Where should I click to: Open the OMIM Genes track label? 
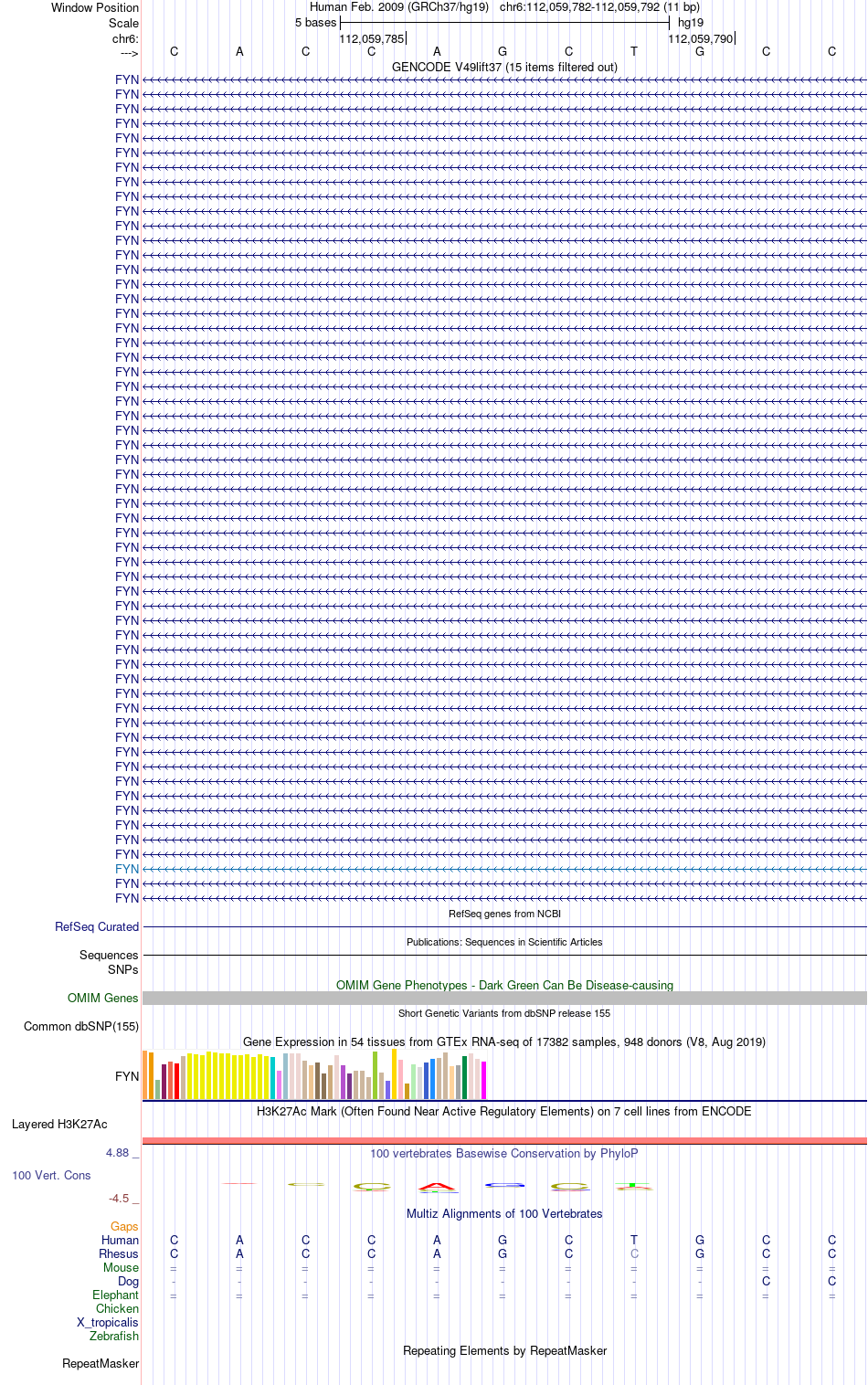point(103,998)
